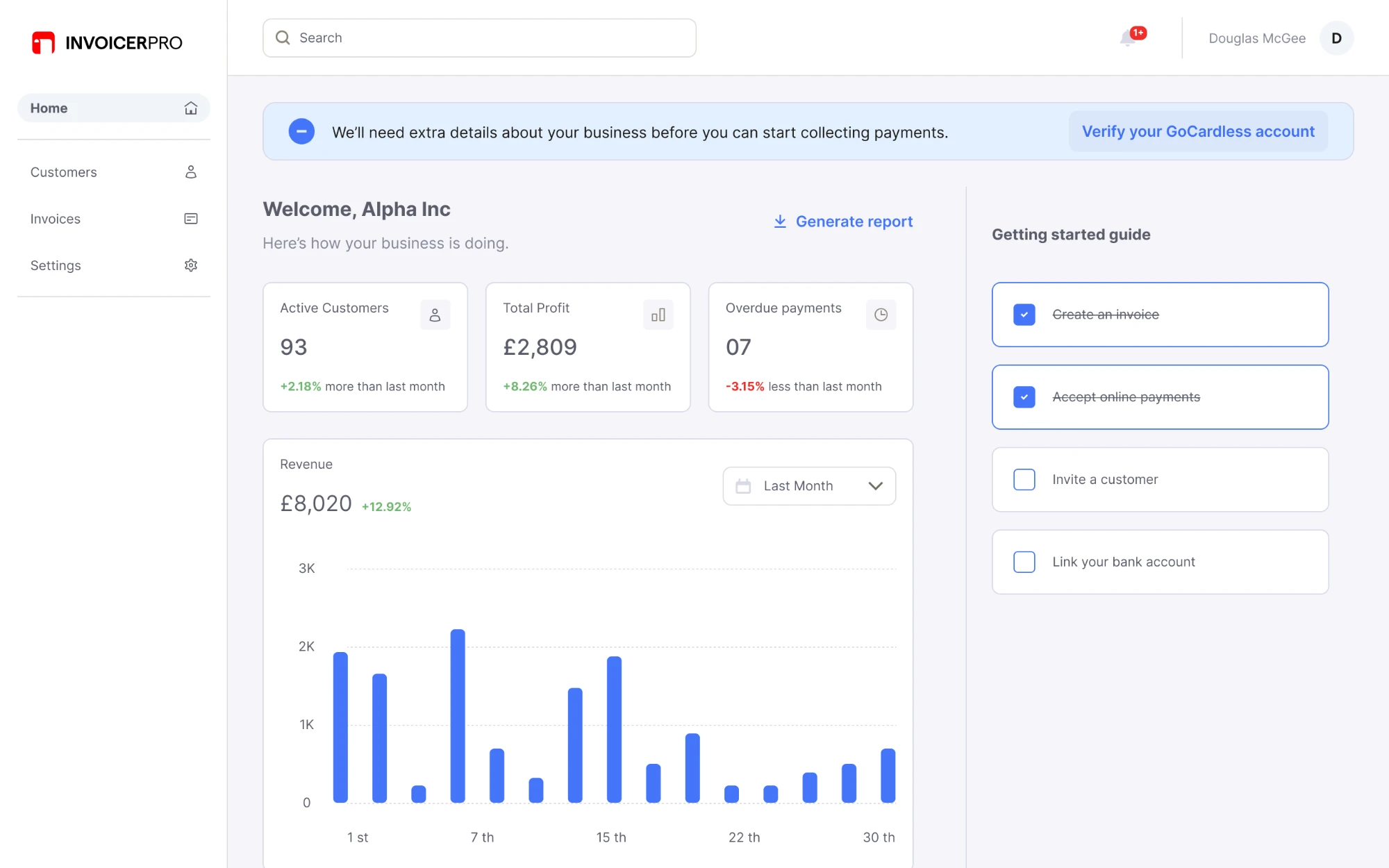1389x868 pixels.
Task: Open Douglas McGee account menu
Action: tap(1257, 38)
